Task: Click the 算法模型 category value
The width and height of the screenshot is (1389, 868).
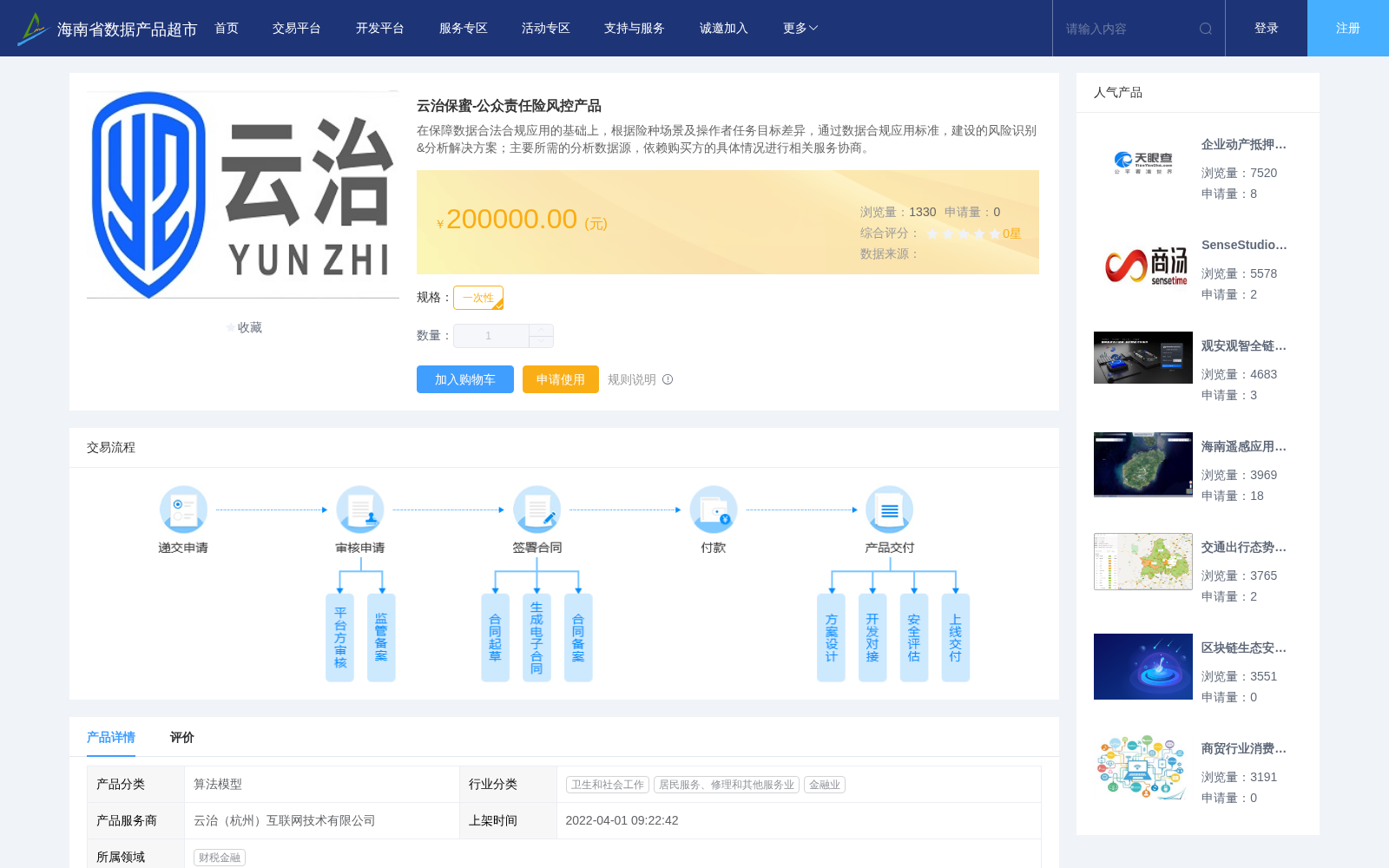Action: click(x=218, y=784)
